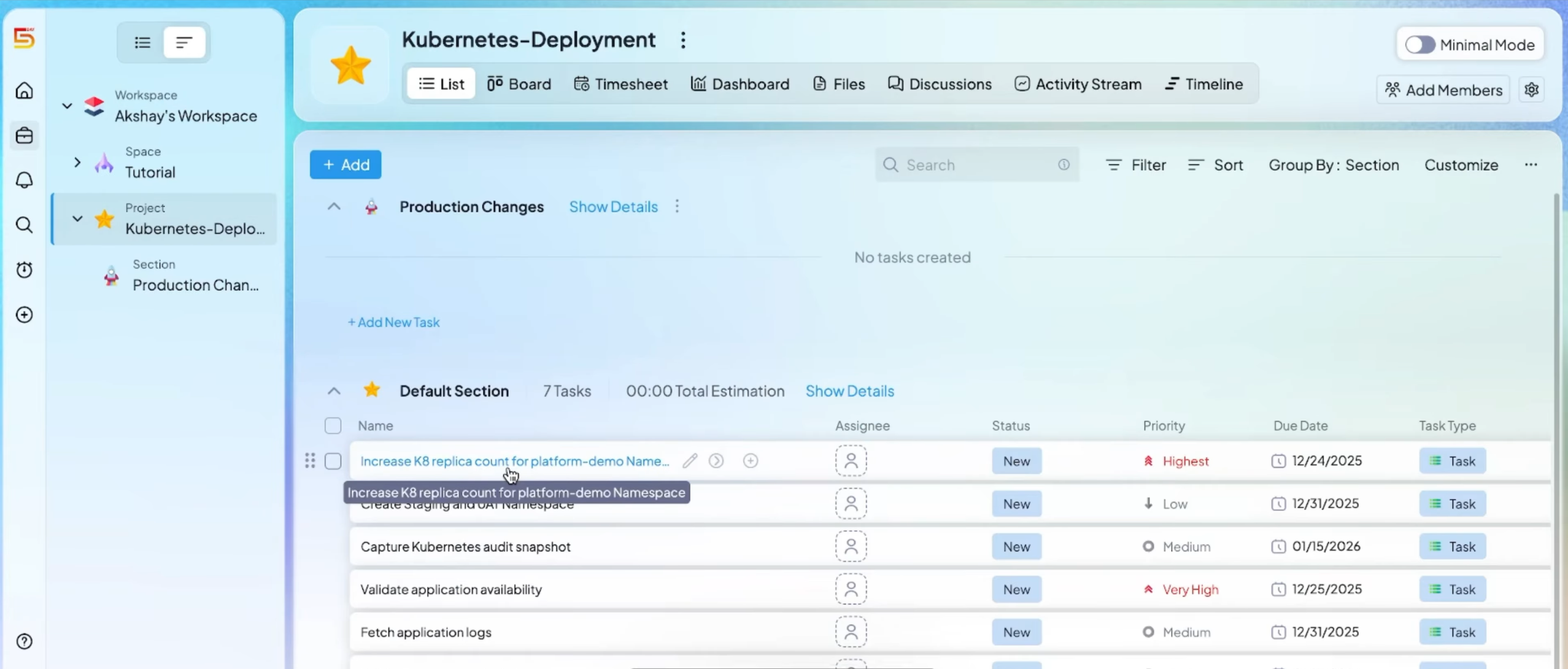Collapse the Production Changes section
The height and width of the screenshot is (669, 1568).
click(334, 207)
